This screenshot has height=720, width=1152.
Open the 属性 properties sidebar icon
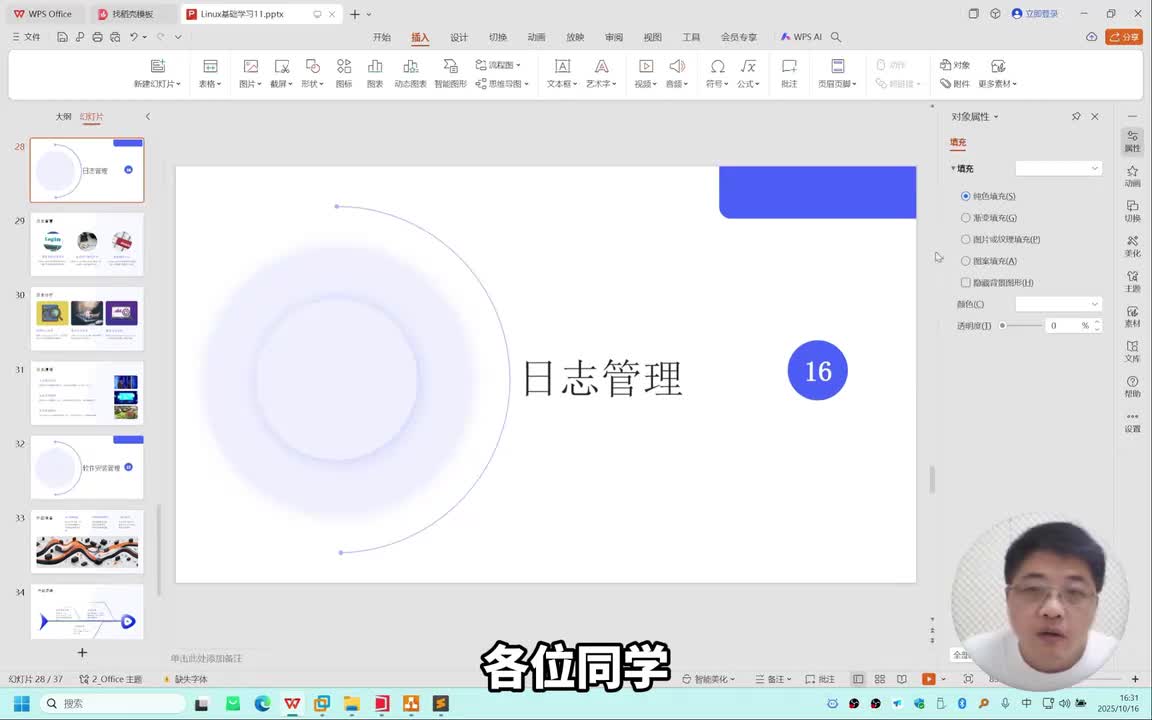pyautogui.click(x=1132, y=141)
